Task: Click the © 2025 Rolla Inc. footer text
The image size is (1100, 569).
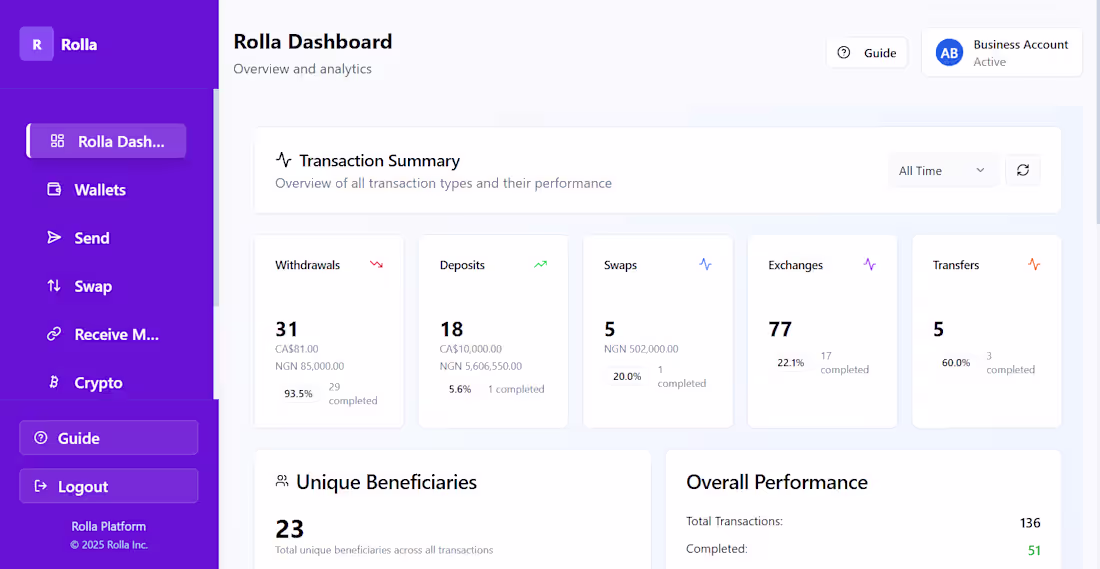Action: click(x=109, y=544)
